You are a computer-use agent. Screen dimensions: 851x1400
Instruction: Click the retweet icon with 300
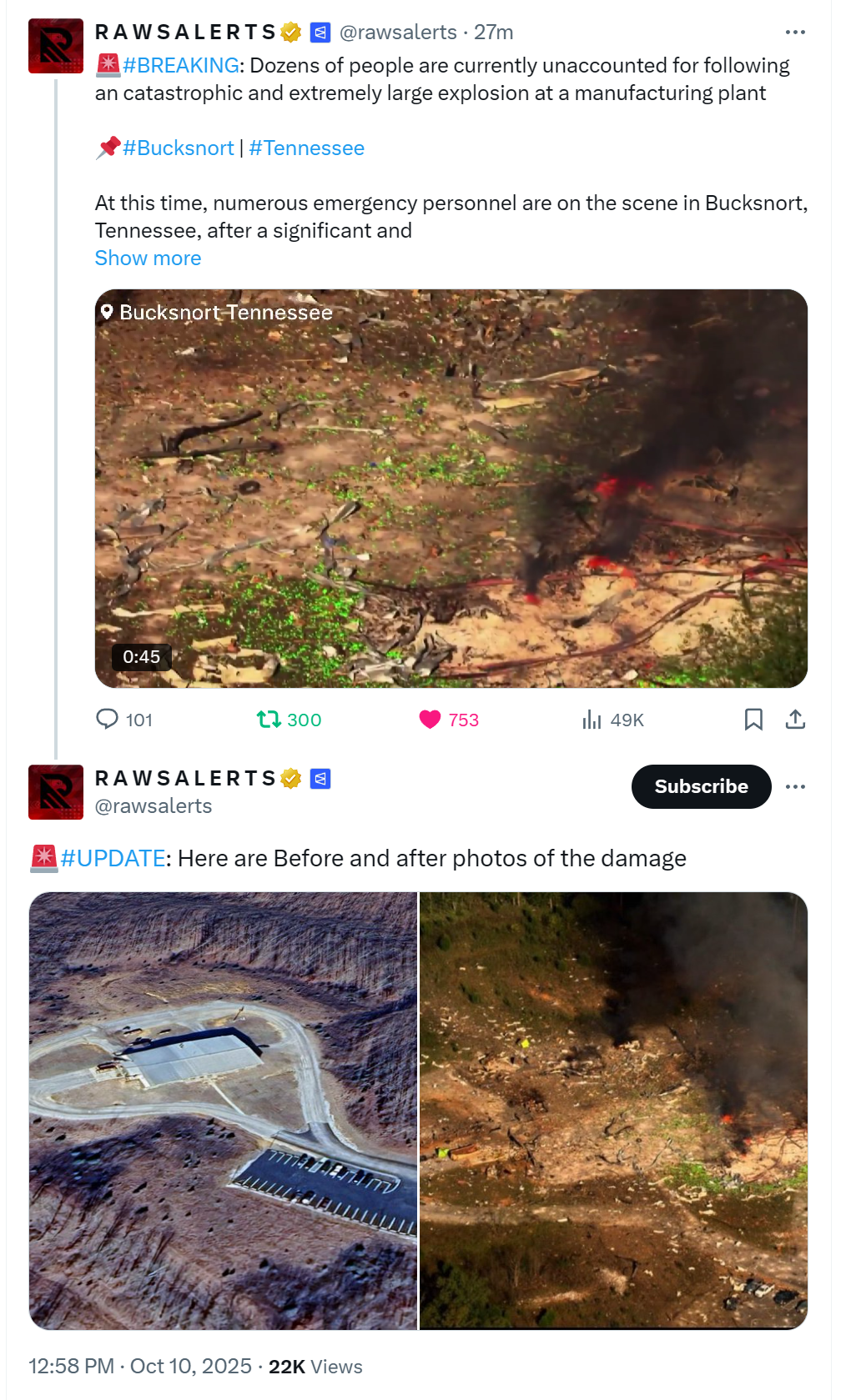point(269,719)
